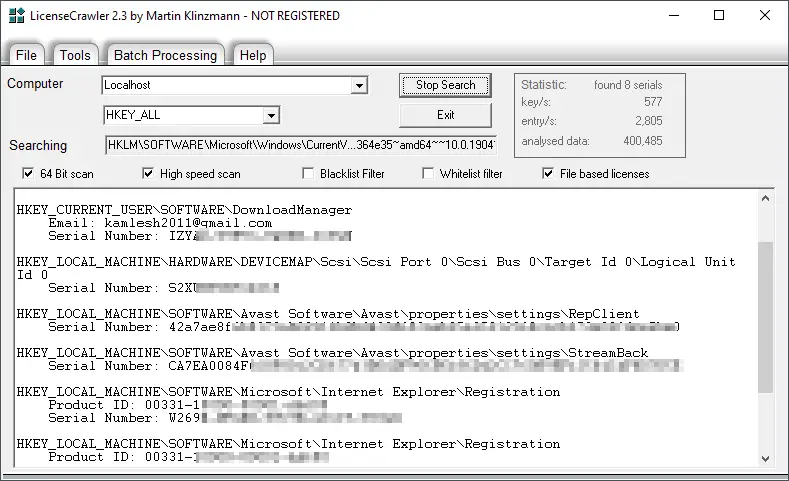Click the Stop Search button

[x=445, y=85]
